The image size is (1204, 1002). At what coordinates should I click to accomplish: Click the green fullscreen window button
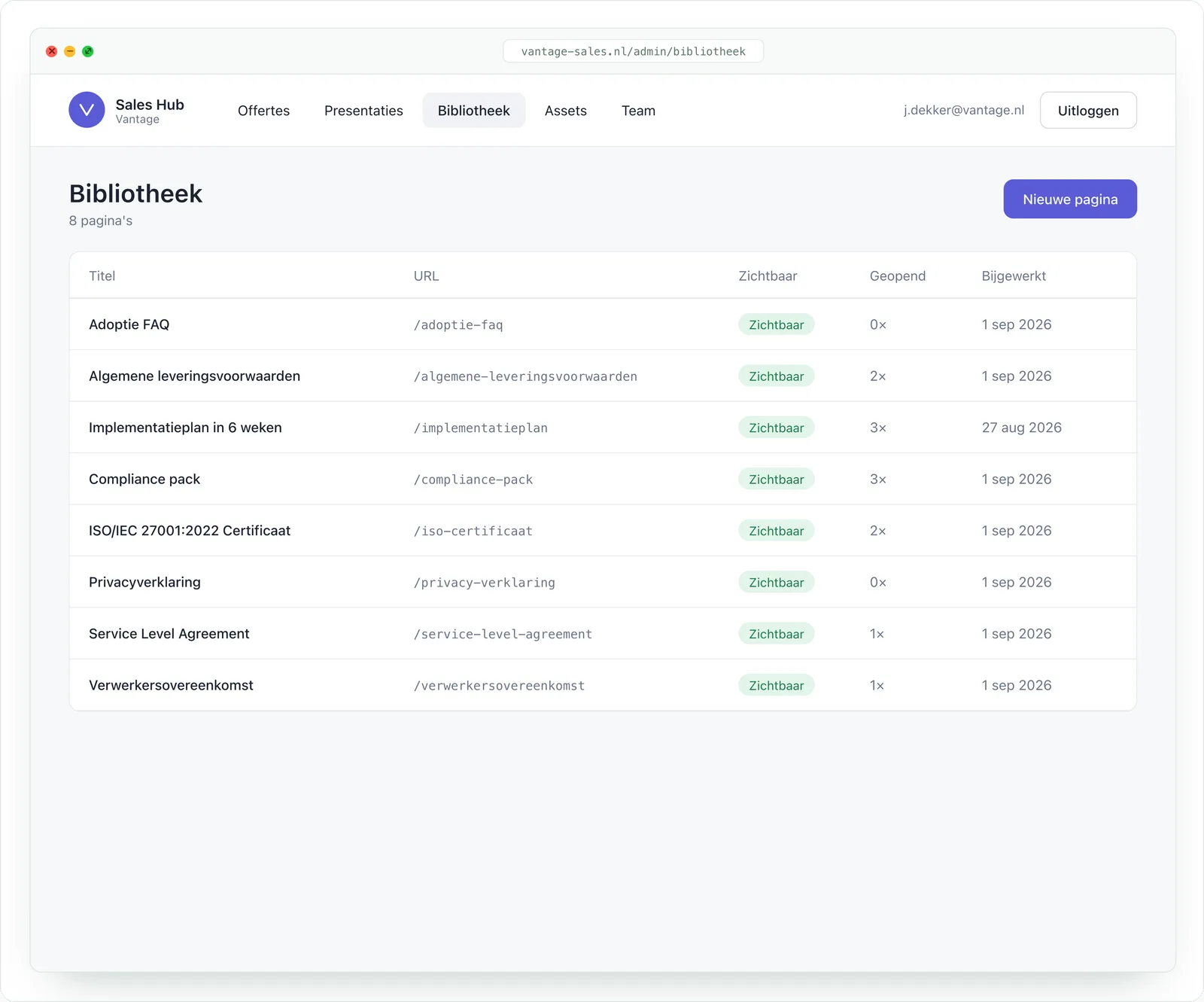pos(88,51)
